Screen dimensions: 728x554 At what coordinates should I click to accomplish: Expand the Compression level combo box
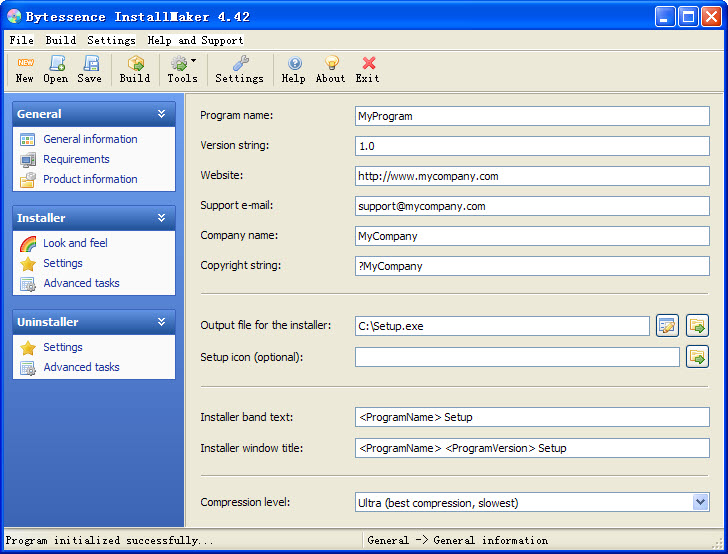pos(700,502)
